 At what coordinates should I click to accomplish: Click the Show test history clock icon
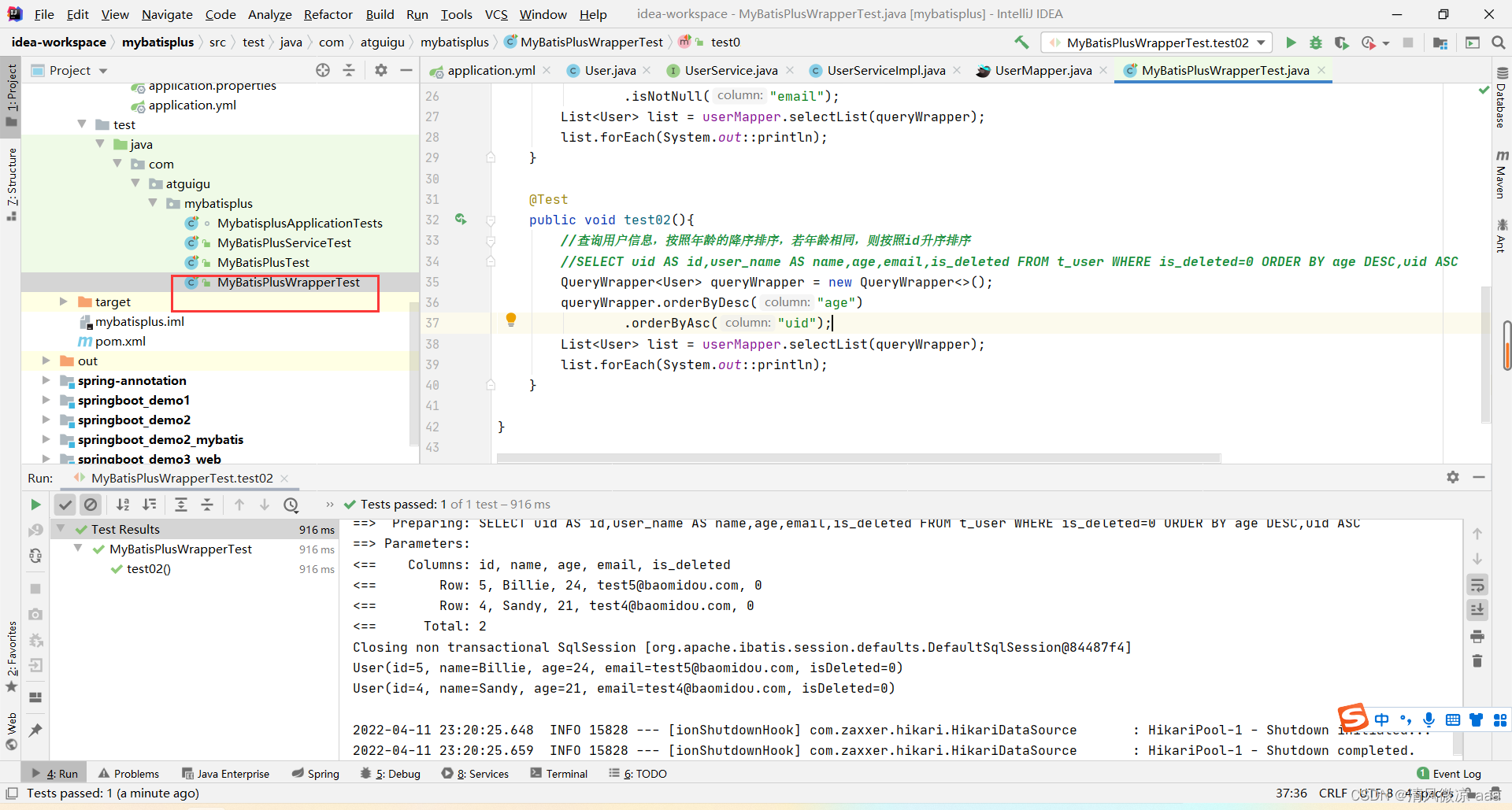(x=291, y=505)
